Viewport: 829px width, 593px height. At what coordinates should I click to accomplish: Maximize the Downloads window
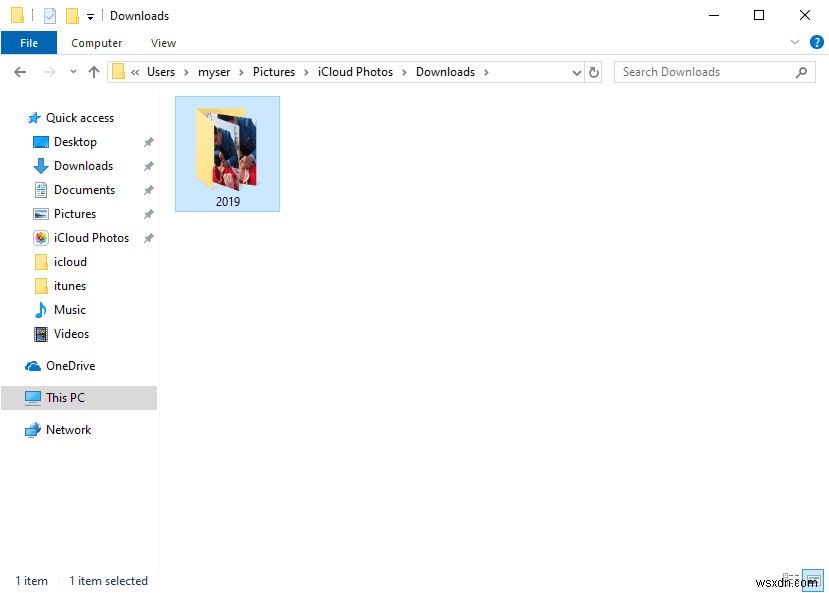click(759, 15)
